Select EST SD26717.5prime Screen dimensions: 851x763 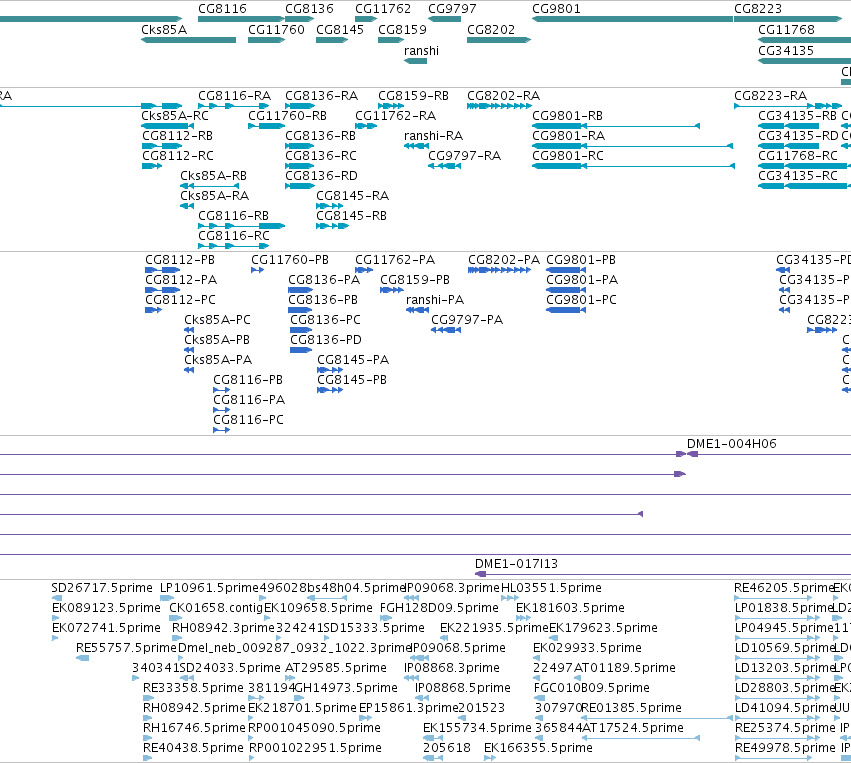[x=102, y=588]
